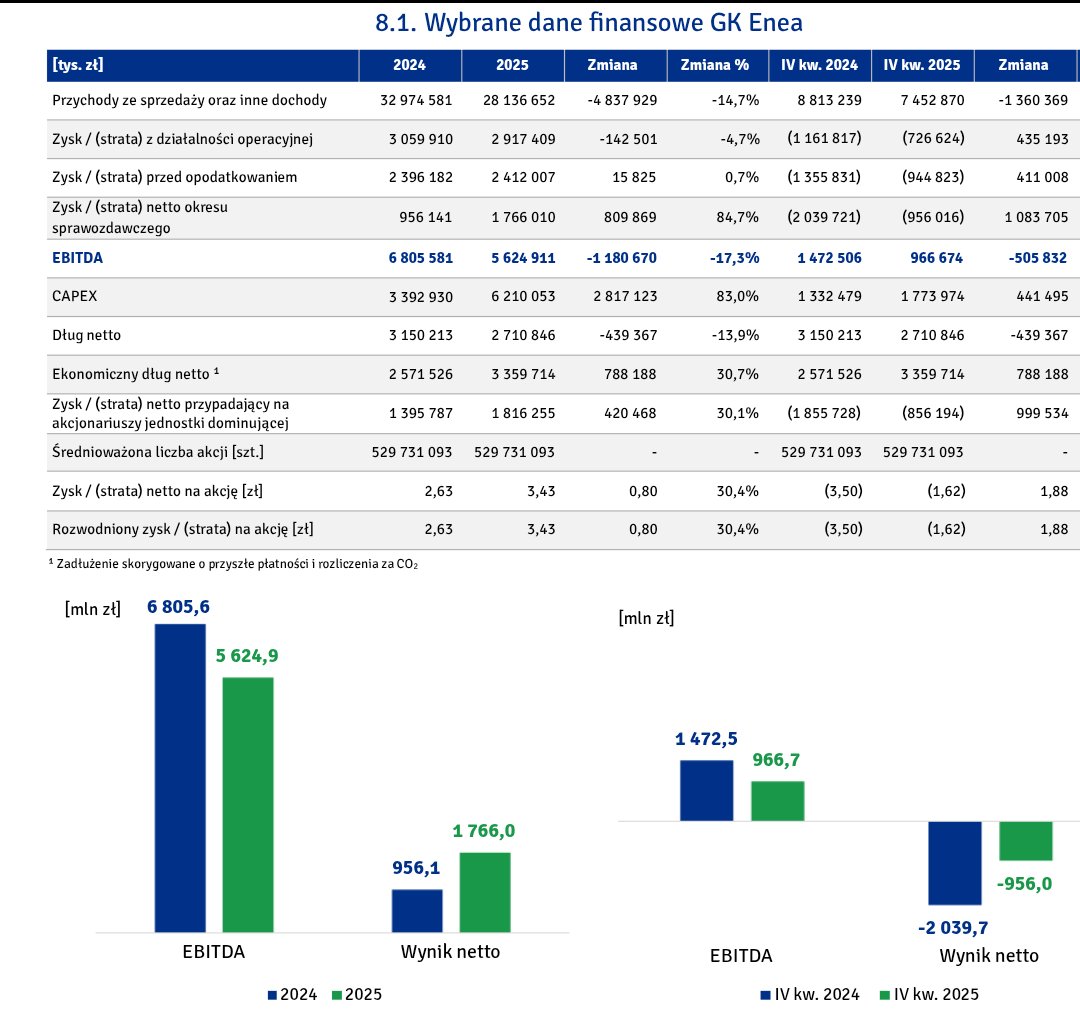Click the 'Dług netto' row label

pyautogui.click(x=86, y=335)
